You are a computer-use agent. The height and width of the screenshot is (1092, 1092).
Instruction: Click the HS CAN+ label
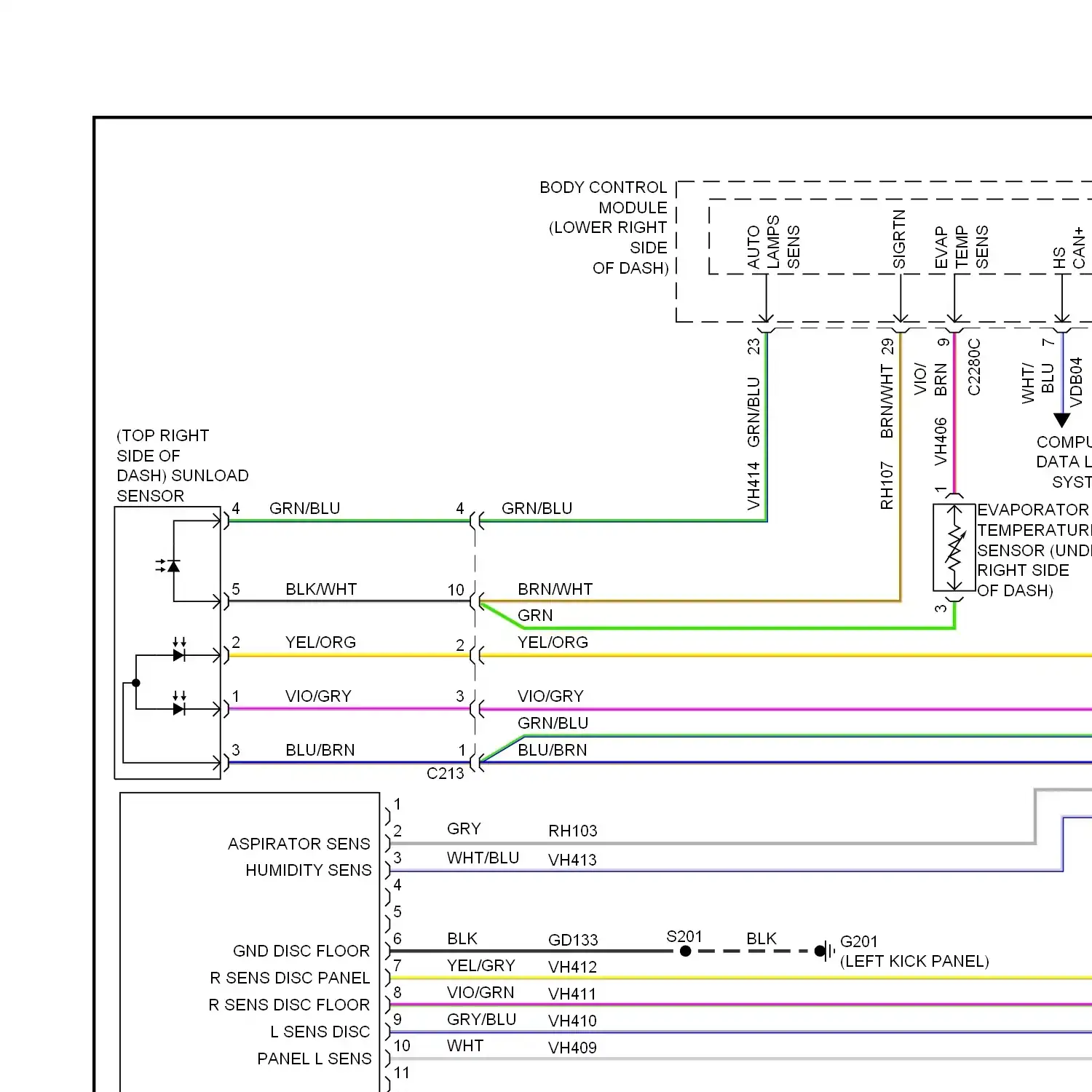1069,248
